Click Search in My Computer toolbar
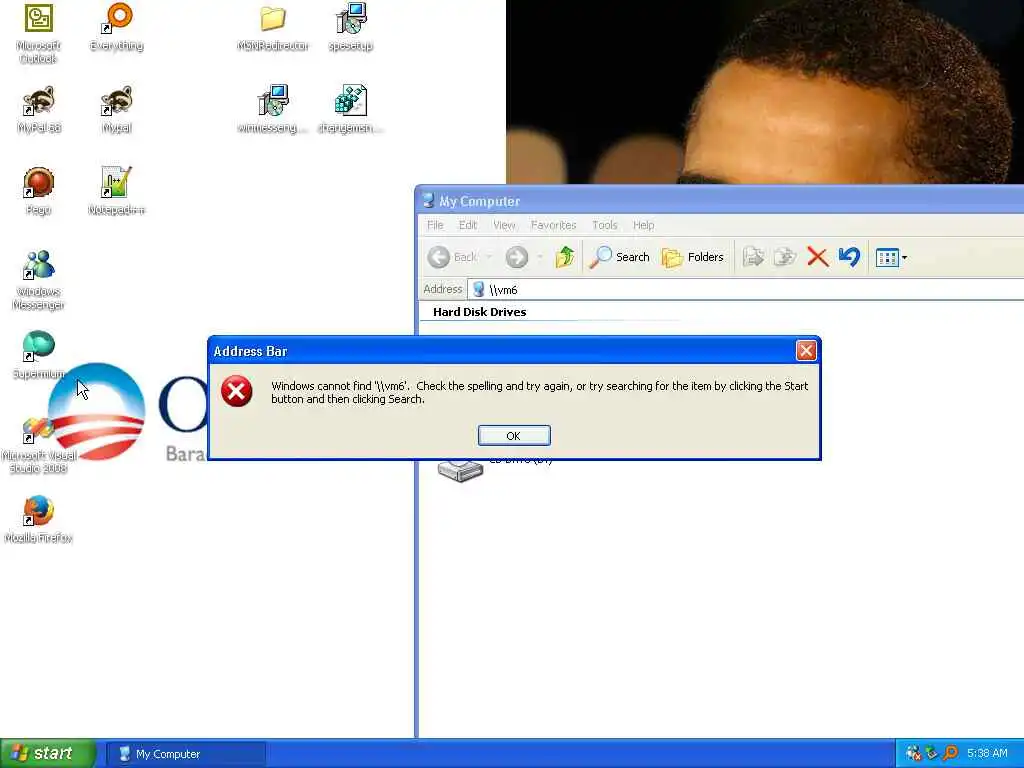This screenshot has width=1024, height=768. tap(619, 257)
